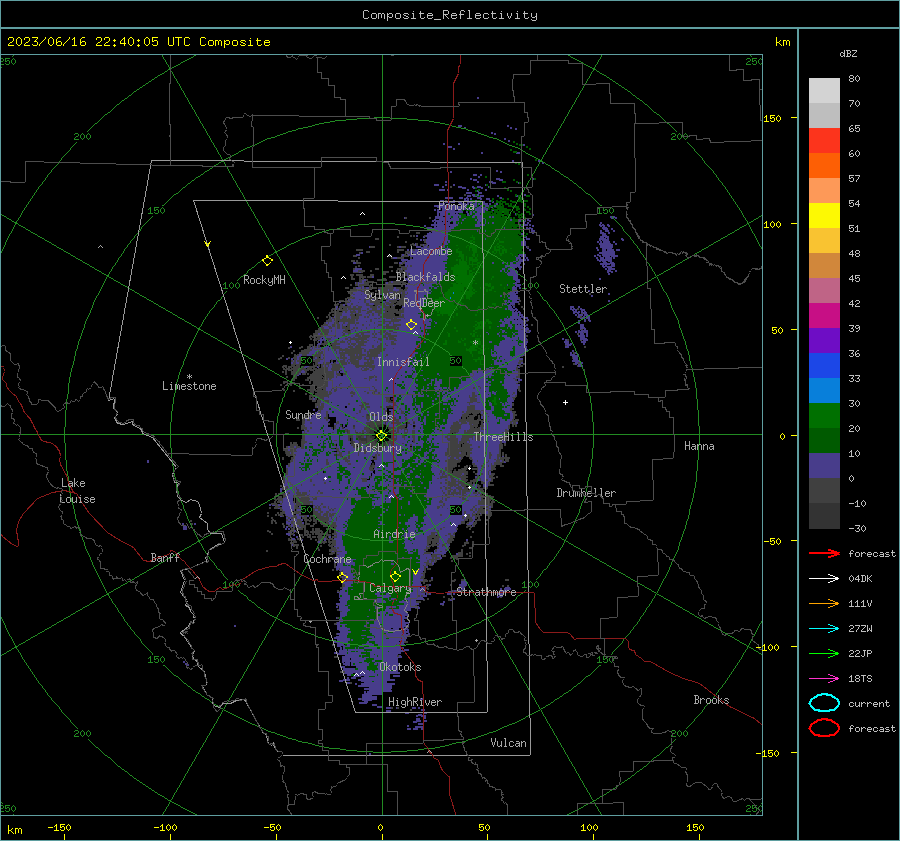Select the bright green 30 dBZ swatch
900x841 pixels.
[x=824, y=416]
